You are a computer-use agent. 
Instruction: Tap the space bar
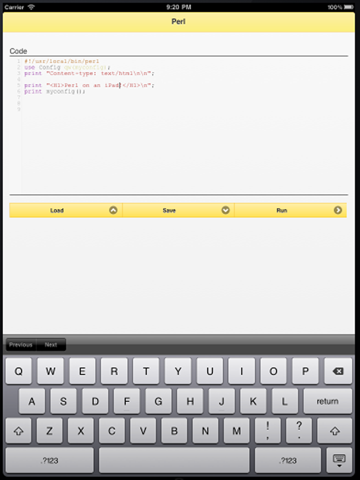pos(174,460)
